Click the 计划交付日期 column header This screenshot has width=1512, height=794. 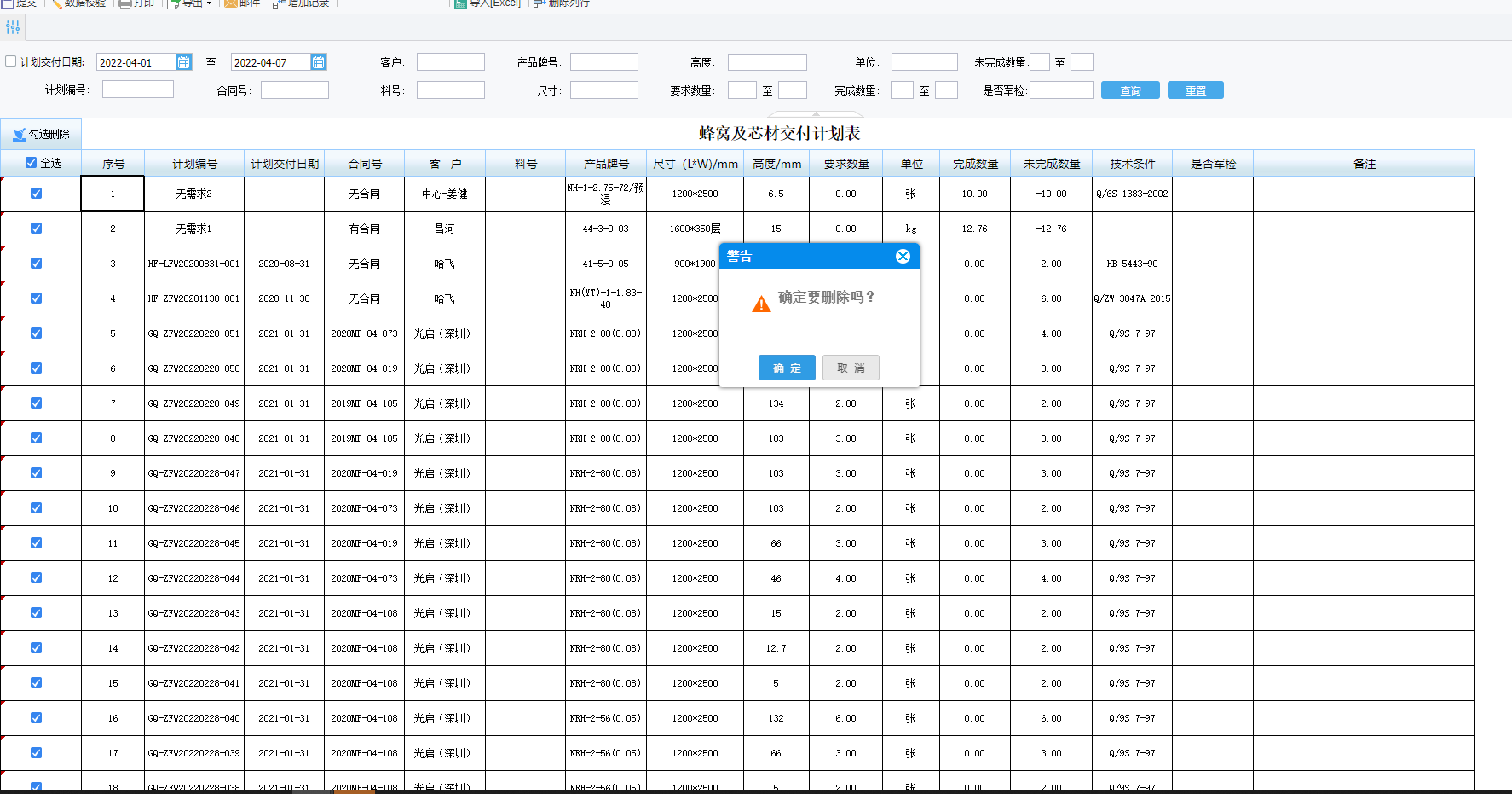[285, 164]
